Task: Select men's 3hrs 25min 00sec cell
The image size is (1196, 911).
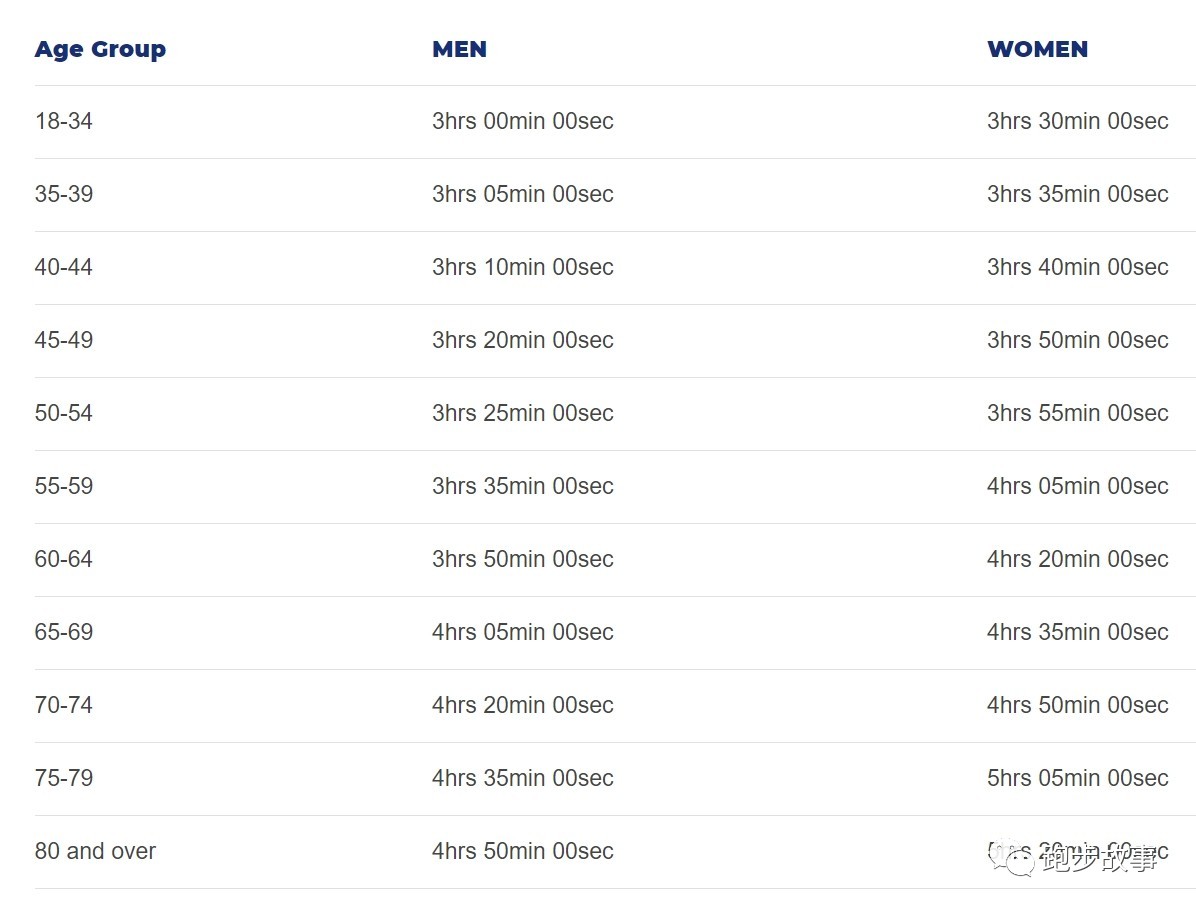Action: click(522, 413)
